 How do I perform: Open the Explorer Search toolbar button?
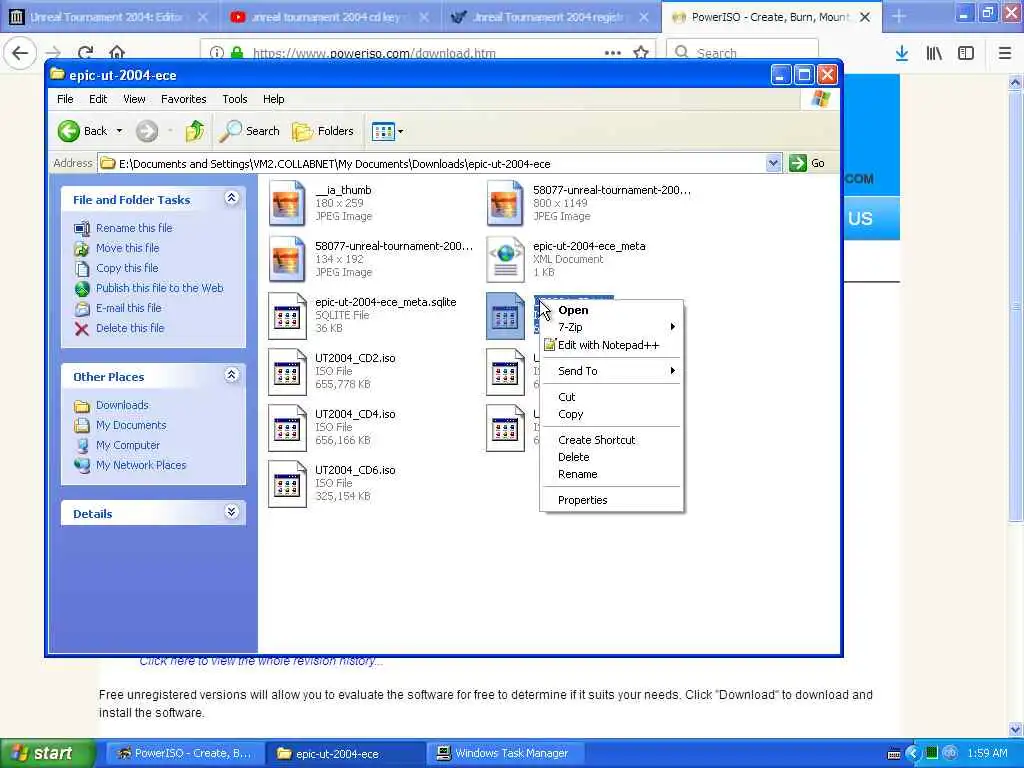tap(249, 131)
